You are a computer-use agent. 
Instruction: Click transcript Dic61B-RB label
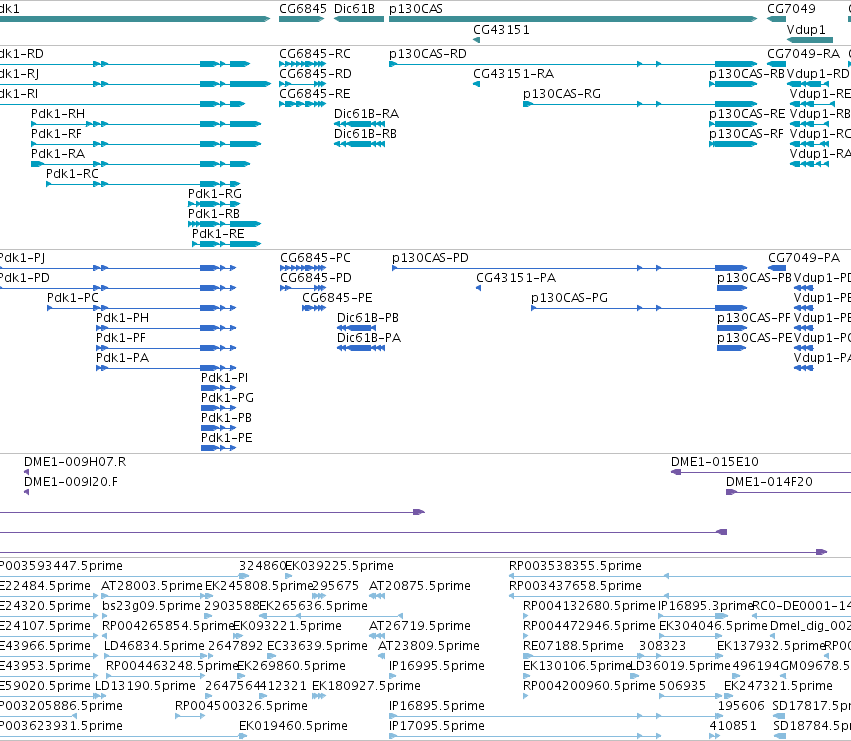(365, 134)
